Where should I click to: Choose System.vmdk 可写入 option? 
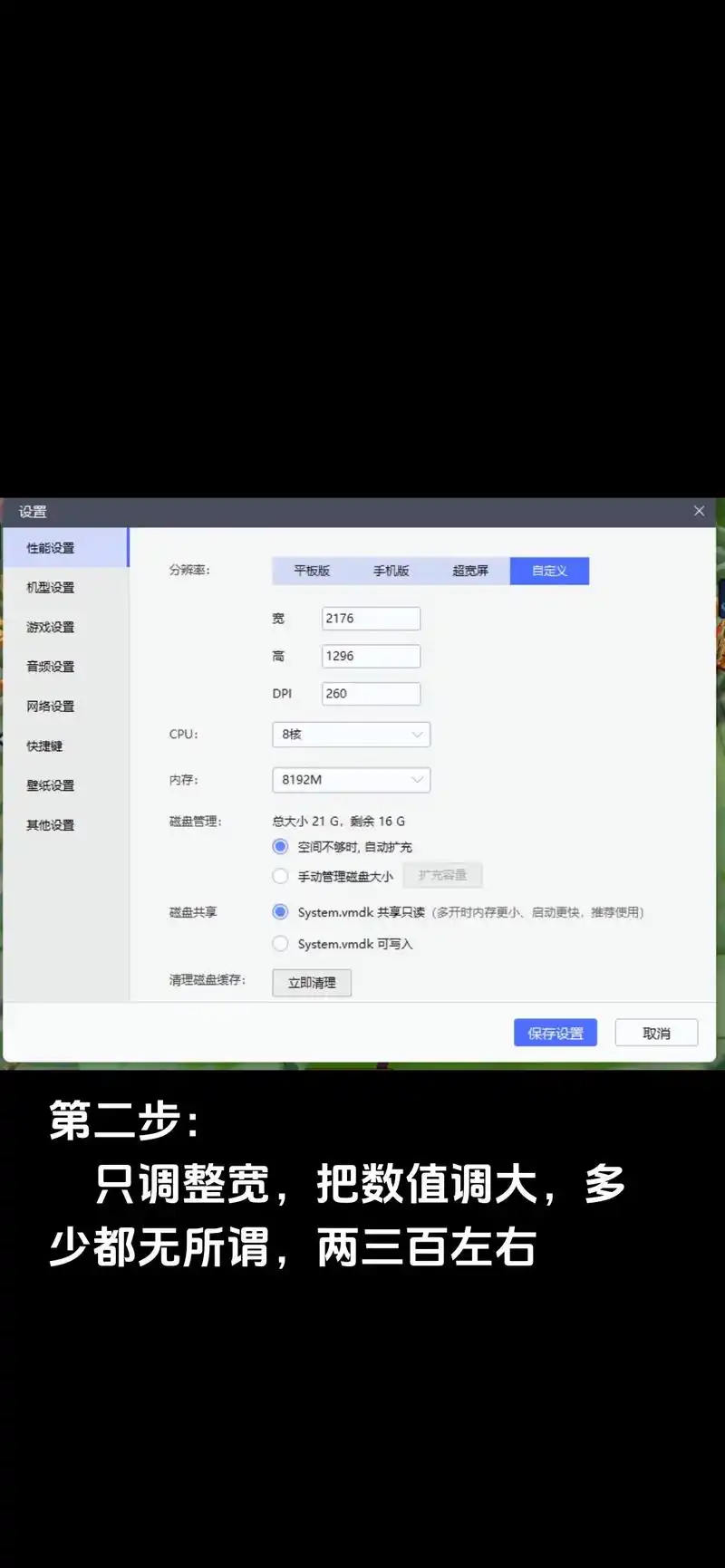pos(281,944)
